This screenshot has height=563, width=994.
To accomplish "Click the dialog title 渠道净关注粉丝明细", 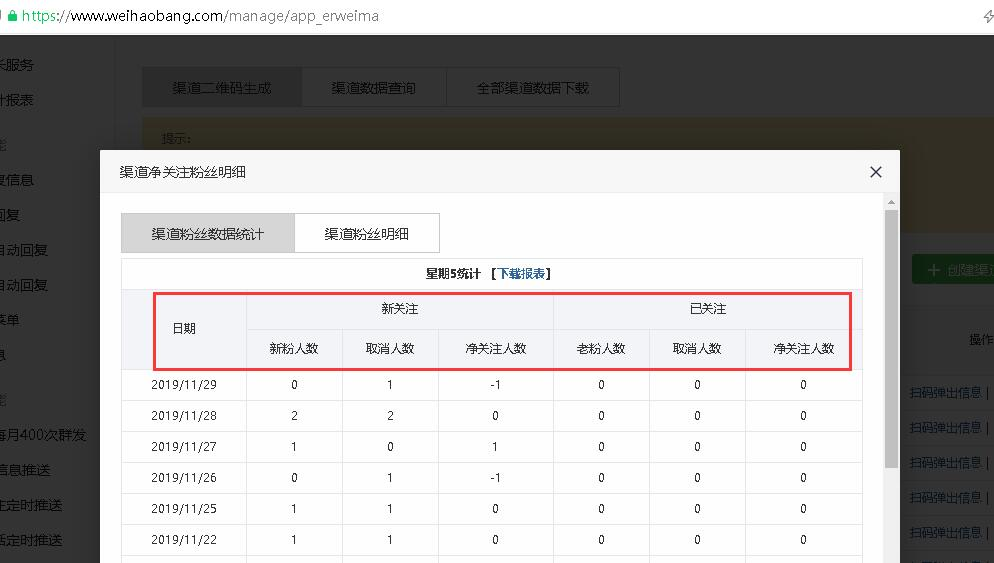I will (183, 172).
